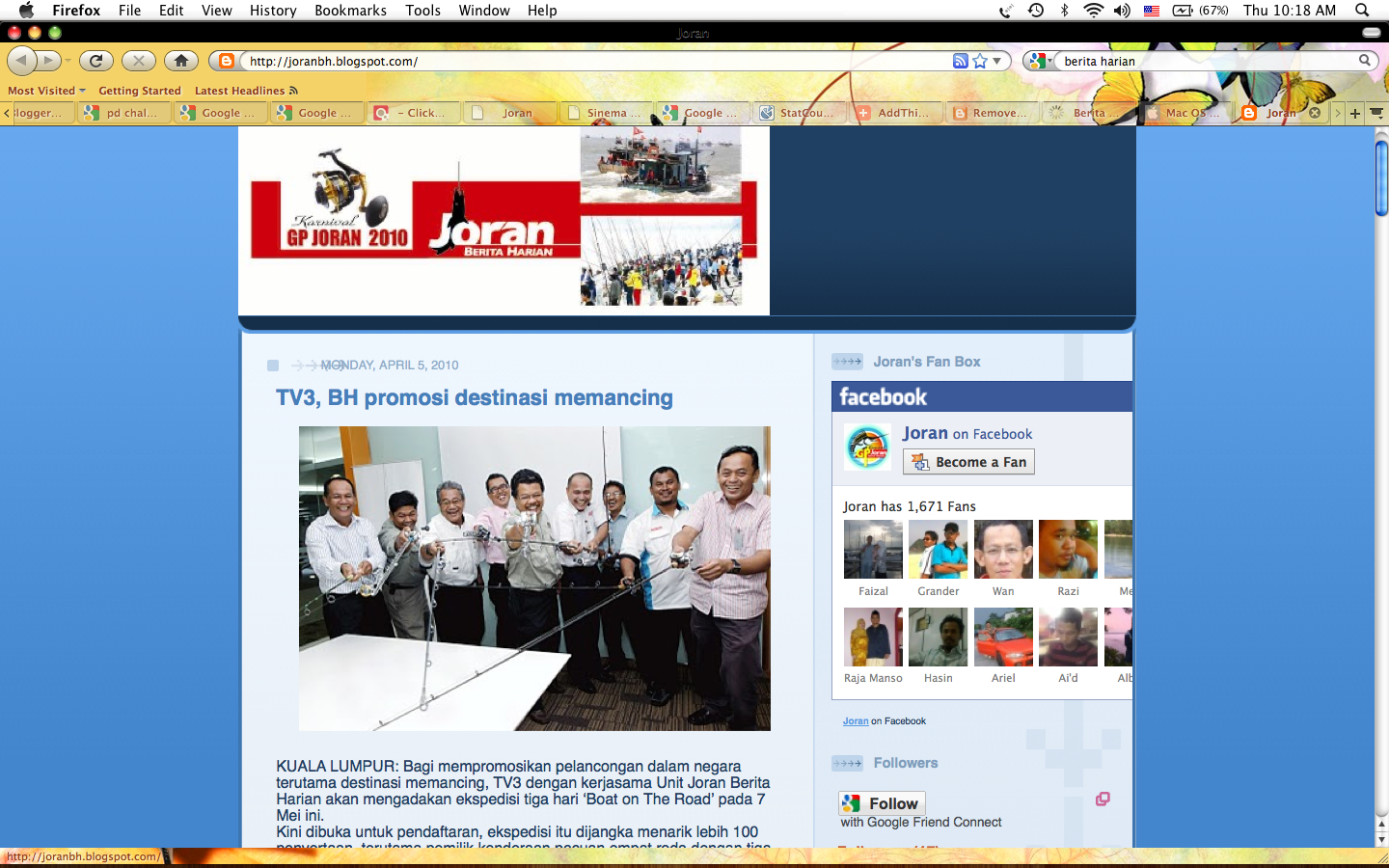The width and height of the screenshot is (1389, 868).
Task: Switch to the 'Mac OS ...' tab
Action: (x=1185, y=113)
